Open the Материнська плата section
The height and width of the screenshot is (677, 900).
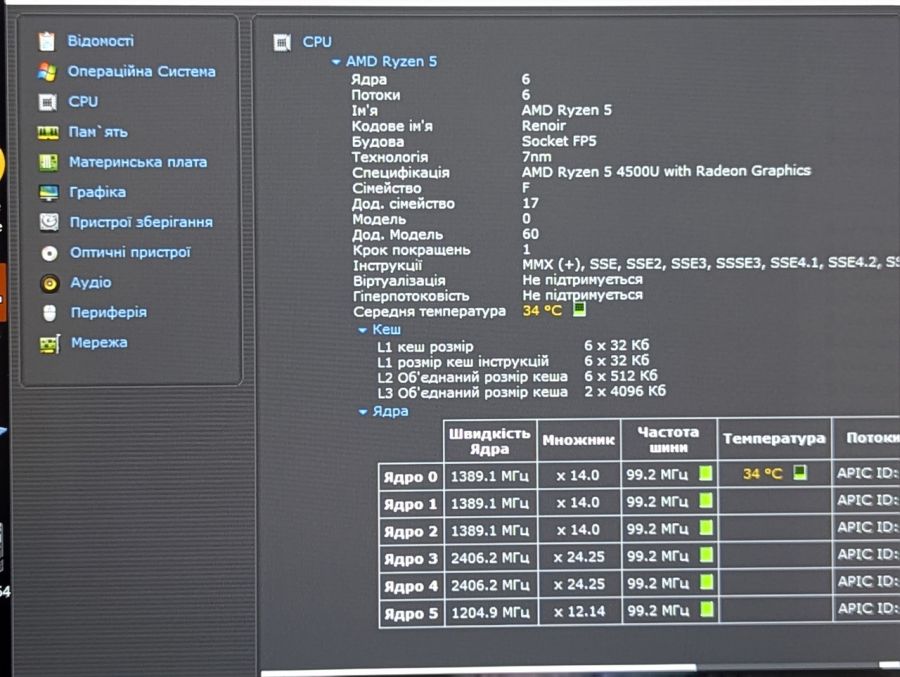coord(138,163)
